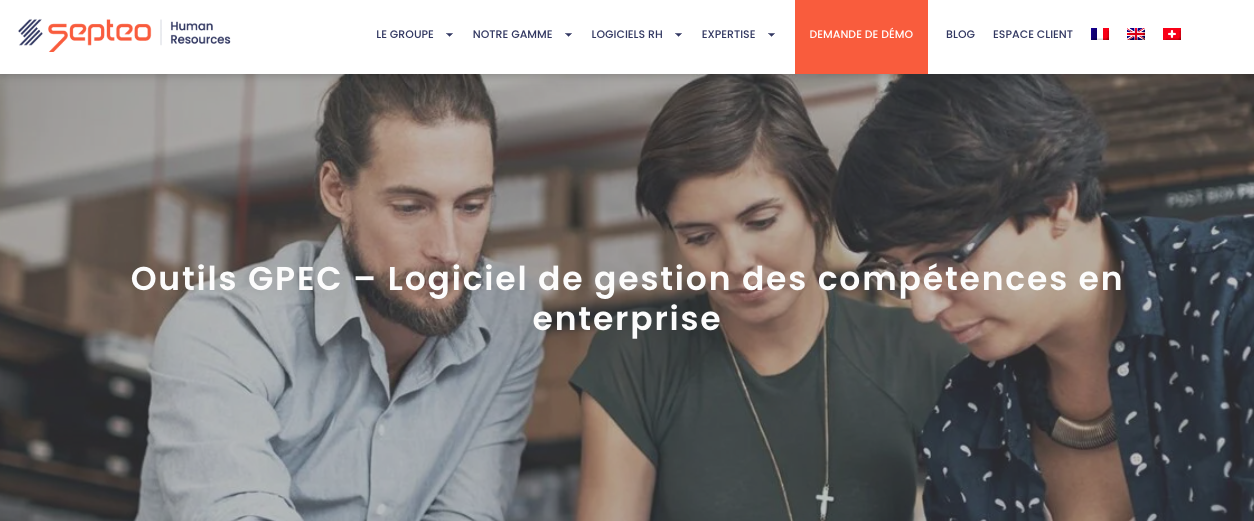
Task: Expand the arrow next to Notre Gamme
Action: [568, 35]
